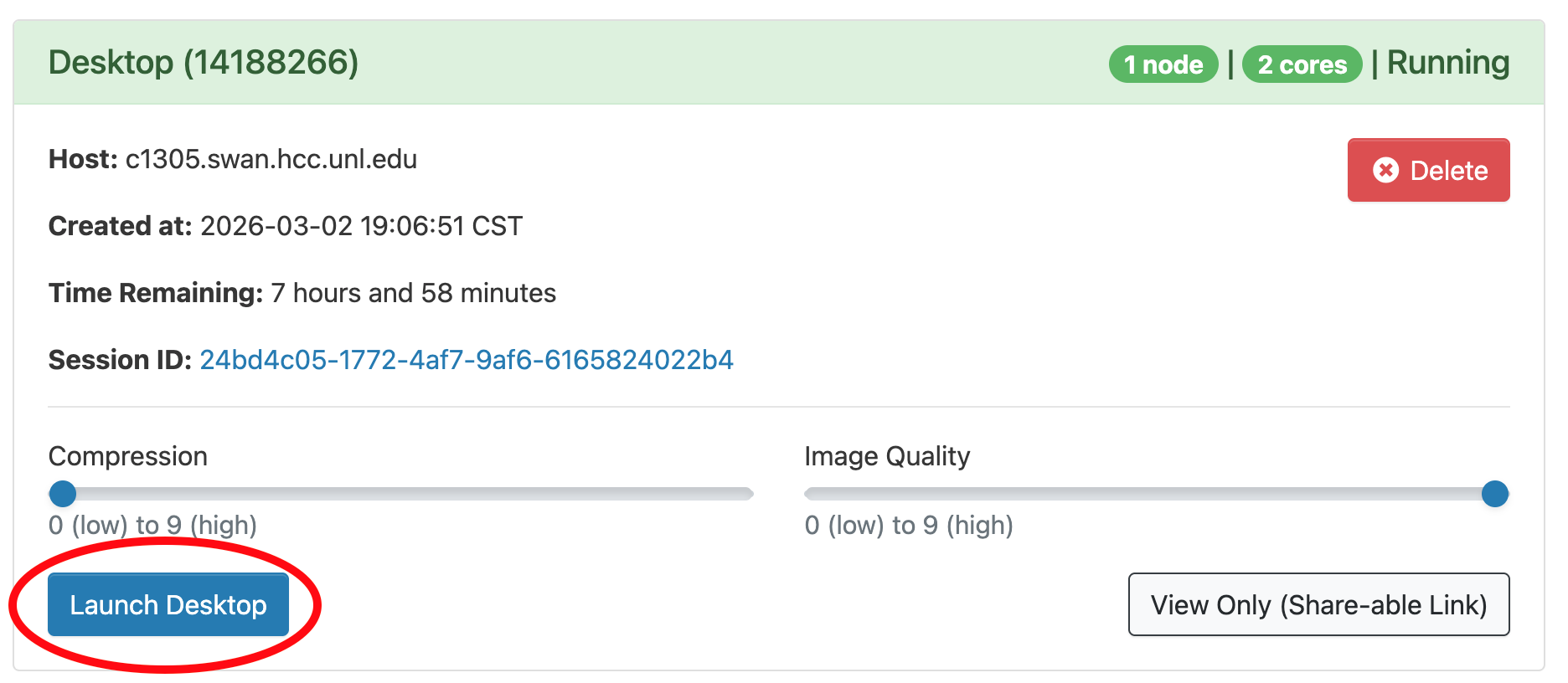1568x683 pixels.
Task: Open the View Only (Share-able Link) button
Action: 1318,604
